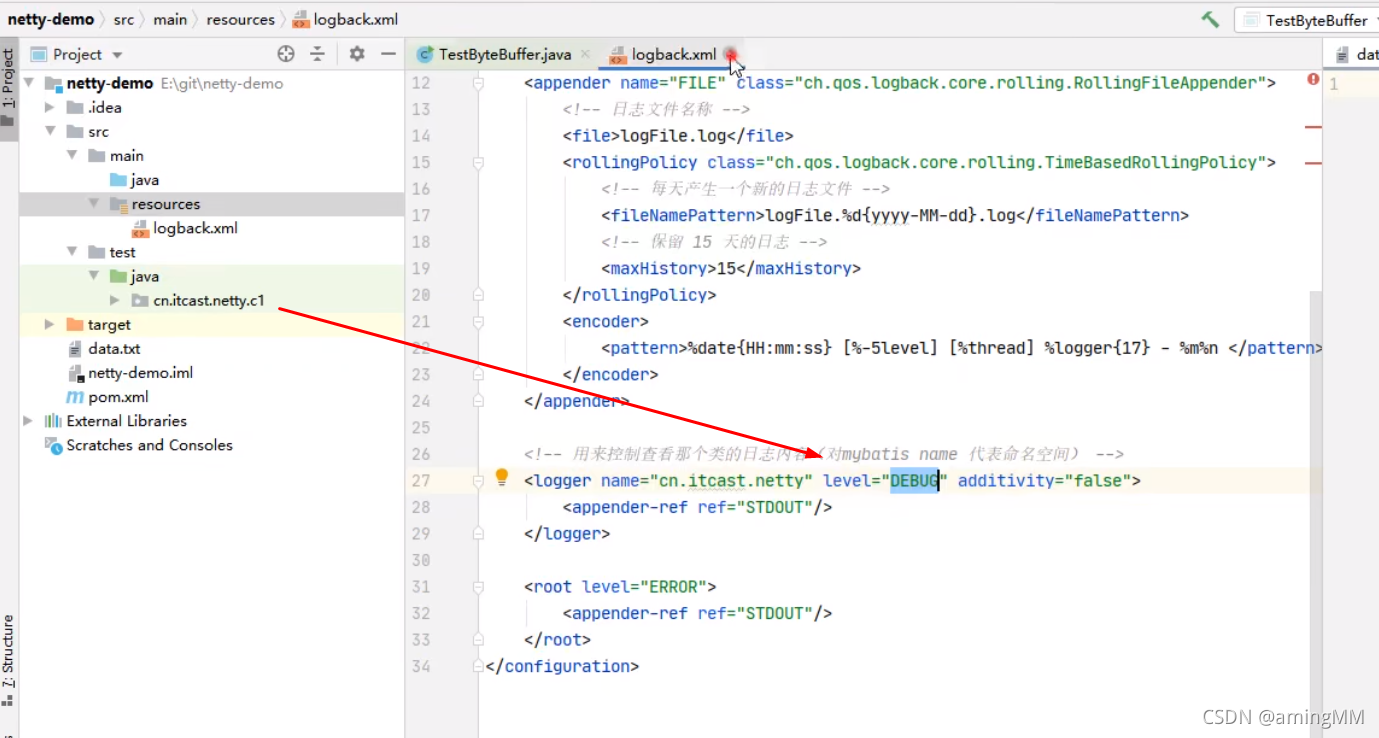
Task: Hide the Project panel with minus icon
Action: point(388,54)
